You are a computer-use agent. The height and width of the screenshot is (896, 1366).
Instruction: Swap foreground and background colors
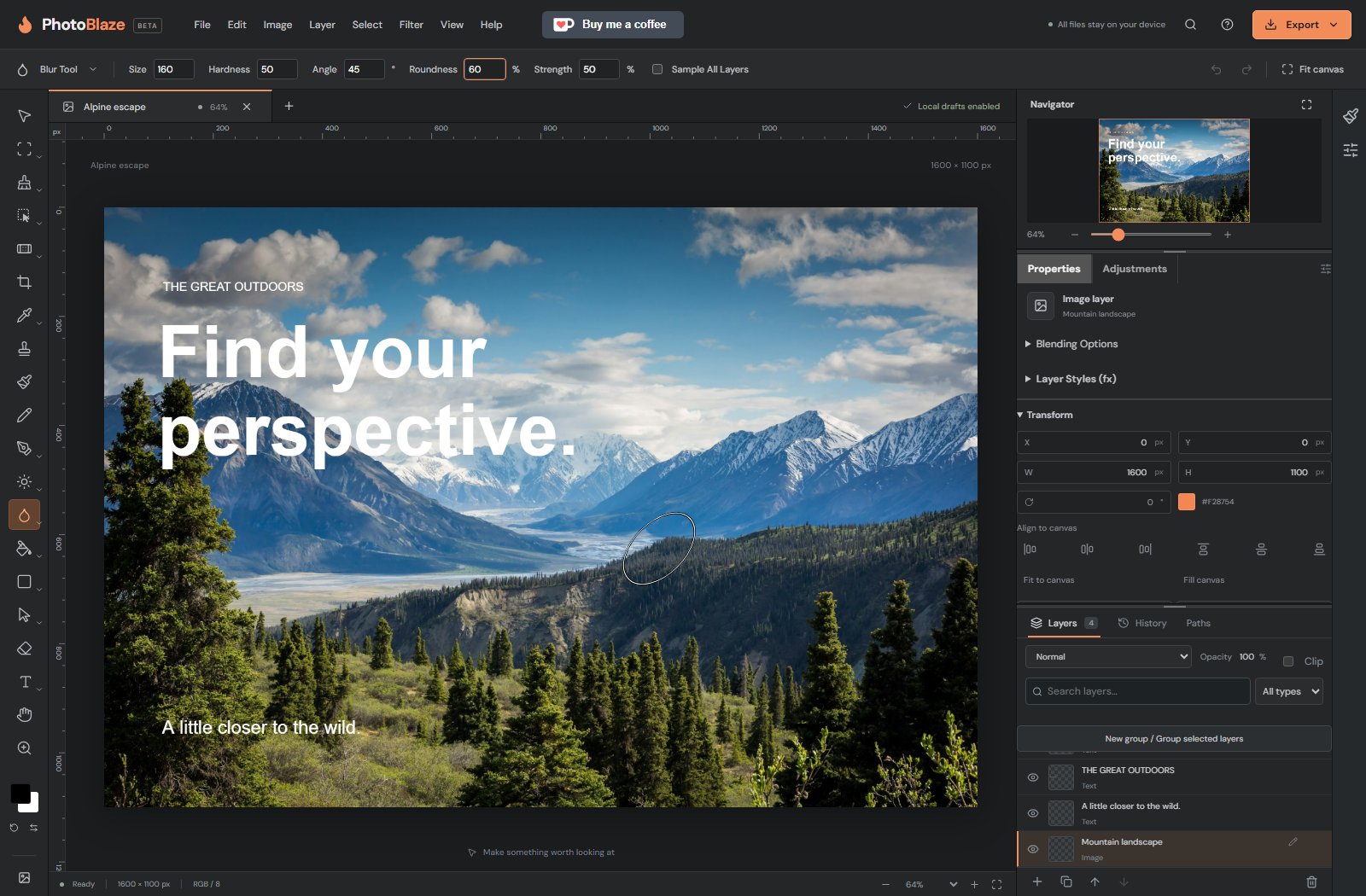click(33, 828)
